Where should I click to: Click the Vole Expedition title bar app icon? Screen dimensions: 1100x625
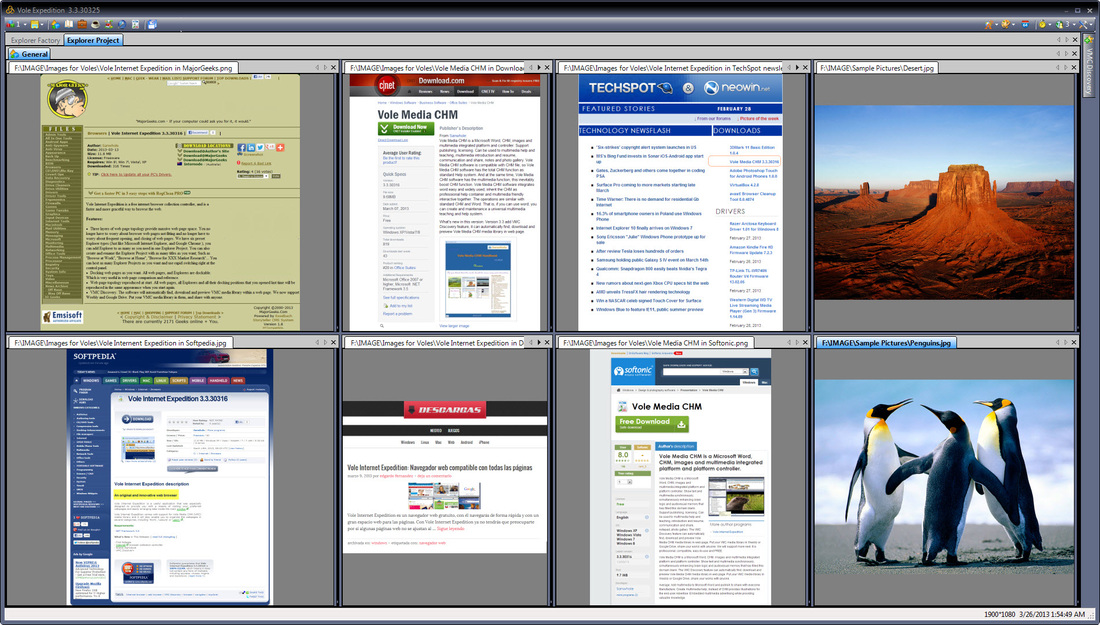[10, 10]
